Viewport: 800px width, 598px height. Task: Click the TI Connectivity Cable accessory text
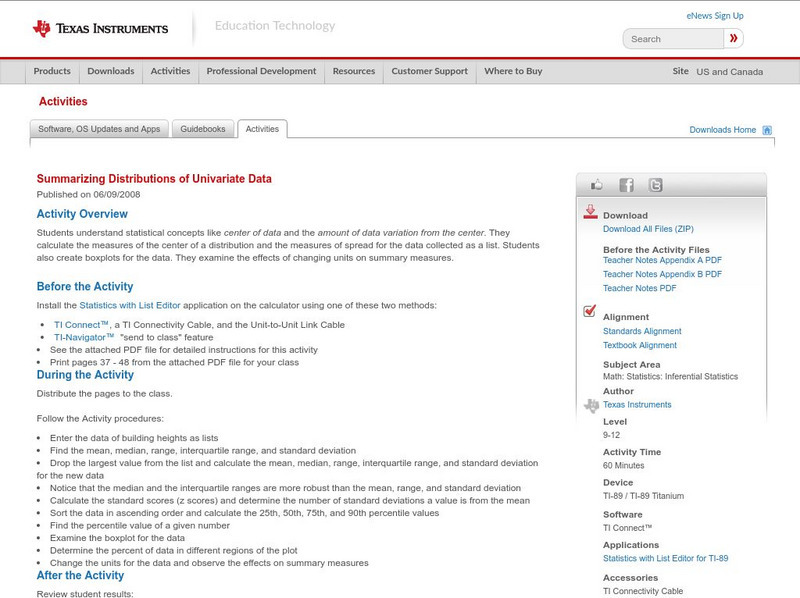643,591
